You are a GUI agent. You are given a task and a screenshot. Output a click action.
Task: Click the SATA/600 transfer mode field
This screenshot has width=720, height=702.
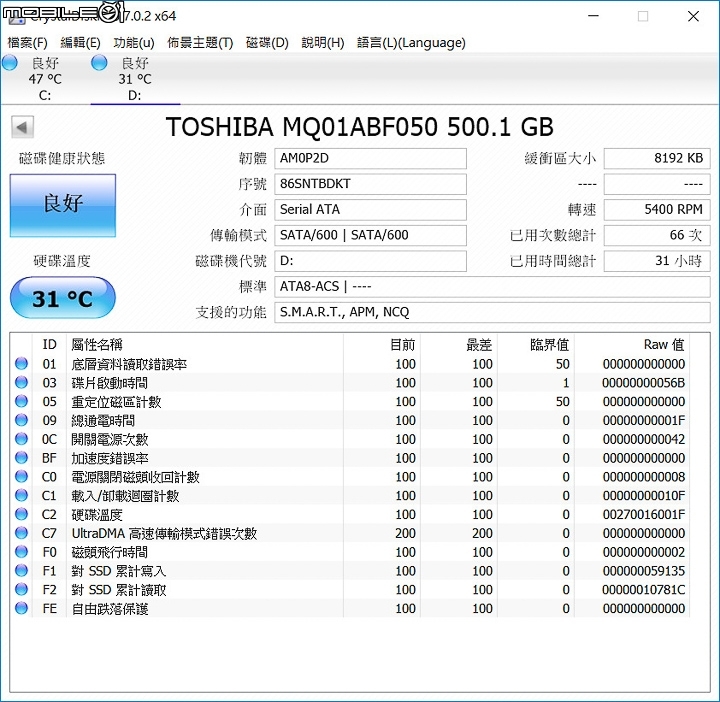click(x=371, y=236)
